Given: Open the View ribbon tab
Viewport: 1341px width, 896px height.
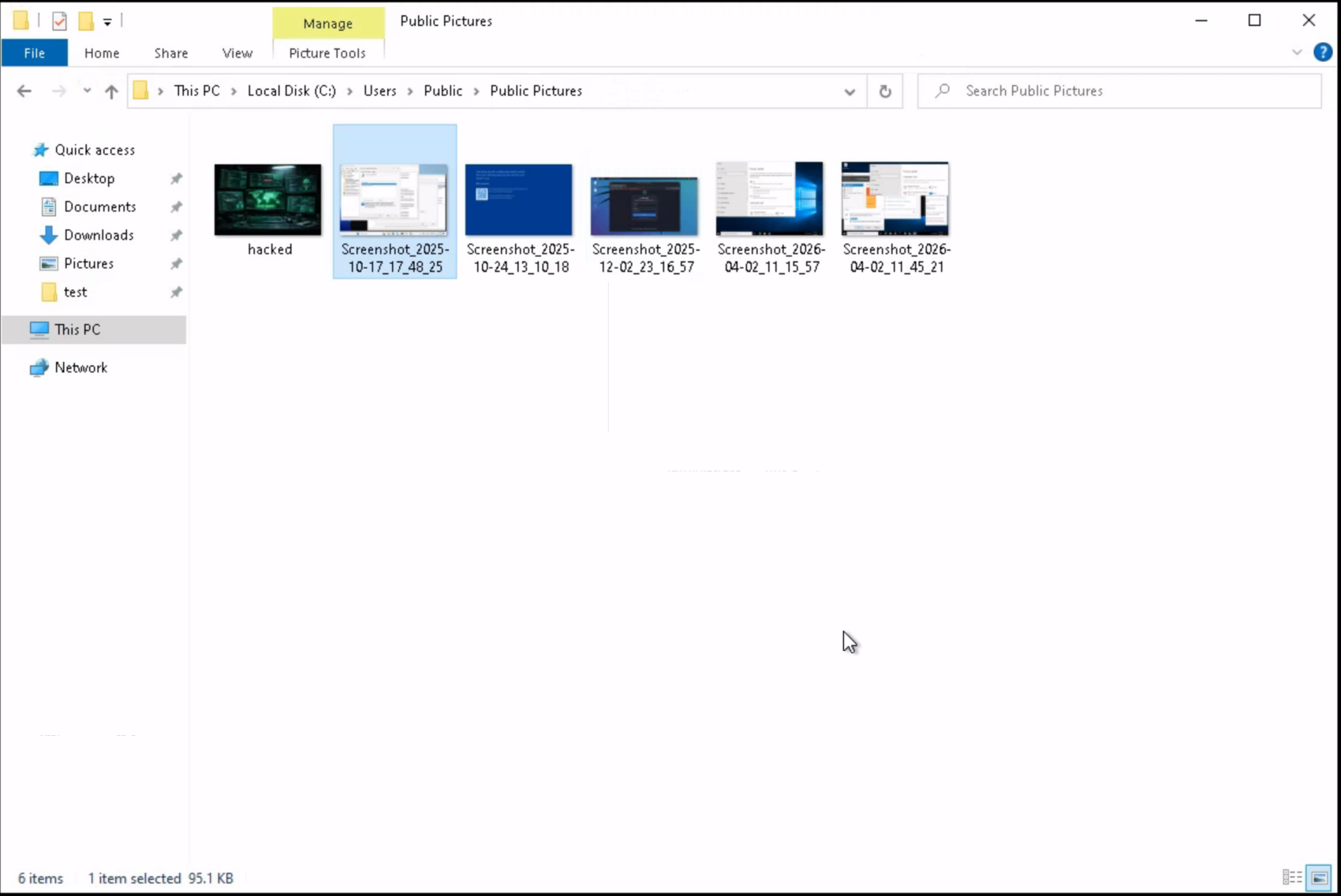Looking at the screenshot, I should [x=237, y=53].
